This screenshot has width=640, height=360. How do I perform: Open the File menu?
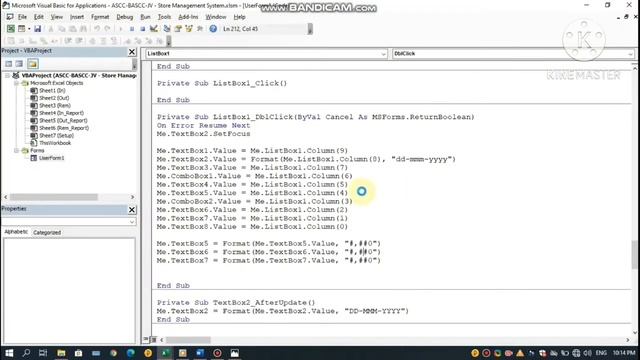pos(22,17)
